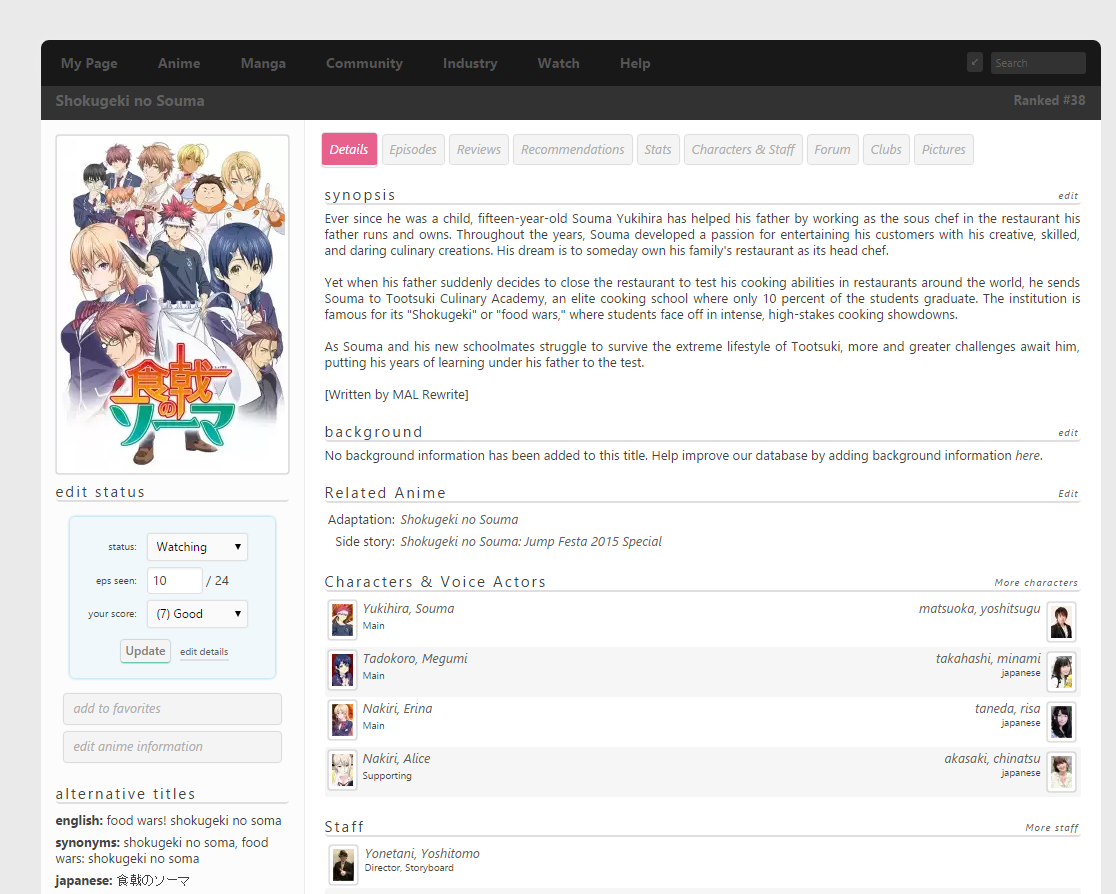The width and height of the screenshot is (1116, 894).
Task: Open Yukihira, Souma character thumbnail
Action: tap(342, 620)
